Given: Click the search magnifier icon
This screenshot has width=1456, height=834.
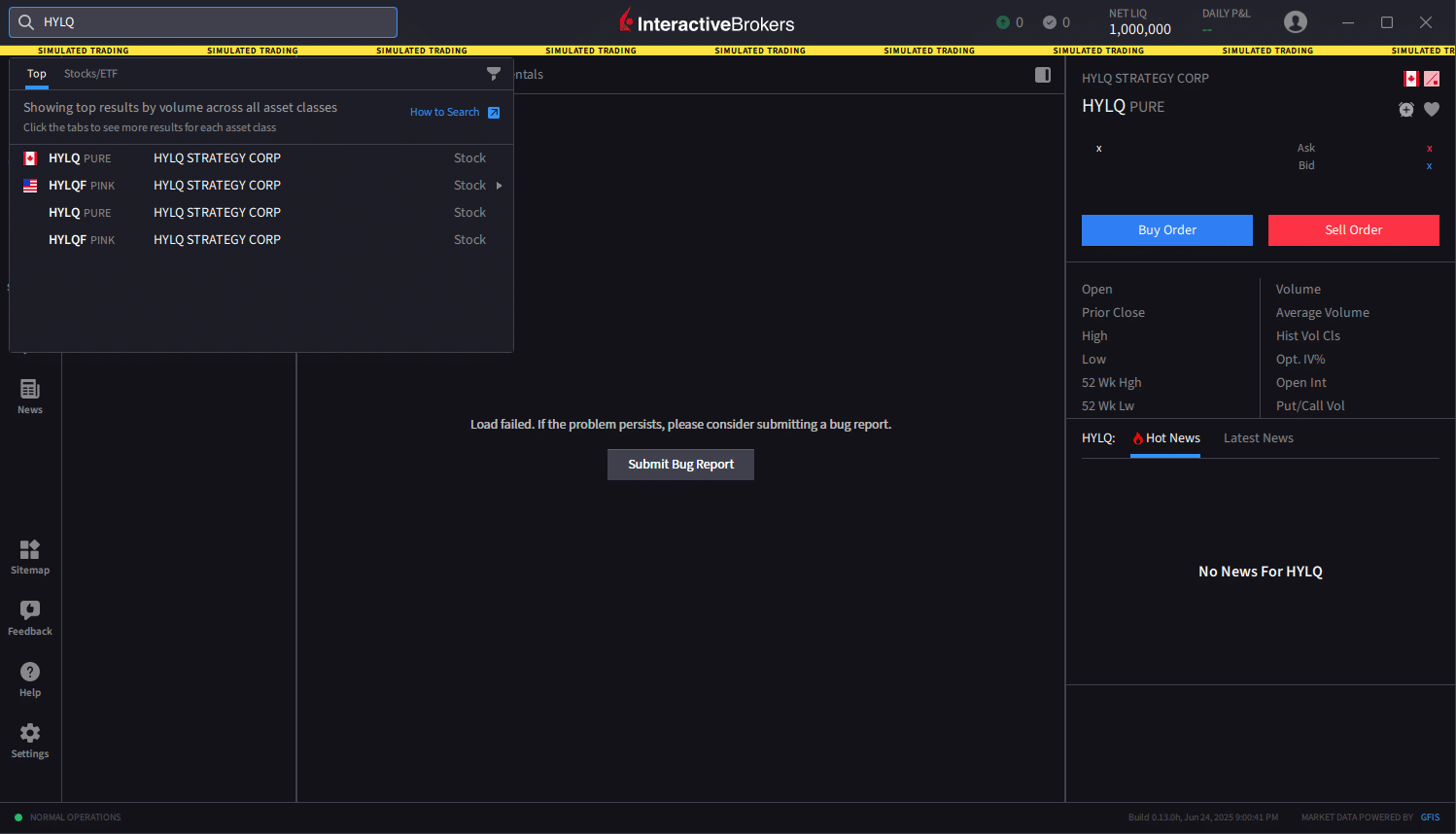Looking at the screenshot, I should (26, 22).
